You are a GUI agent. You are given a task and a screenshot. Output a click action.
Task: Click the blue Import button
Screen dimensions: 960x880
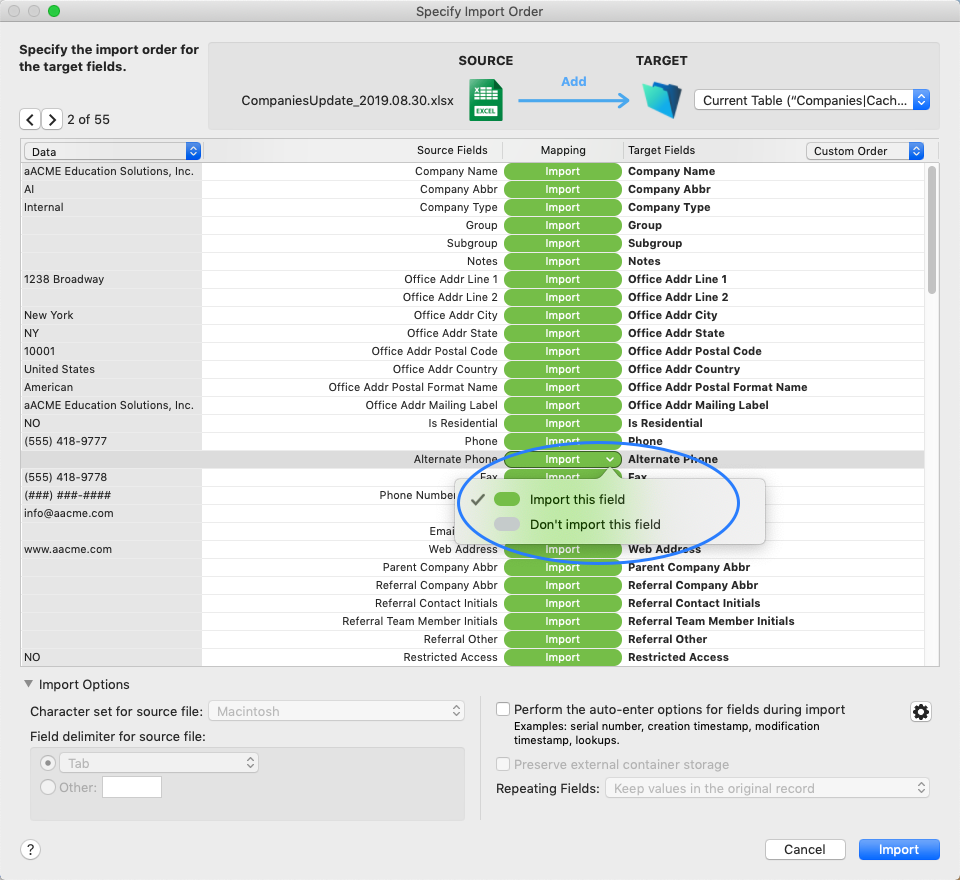click(899, 849)
